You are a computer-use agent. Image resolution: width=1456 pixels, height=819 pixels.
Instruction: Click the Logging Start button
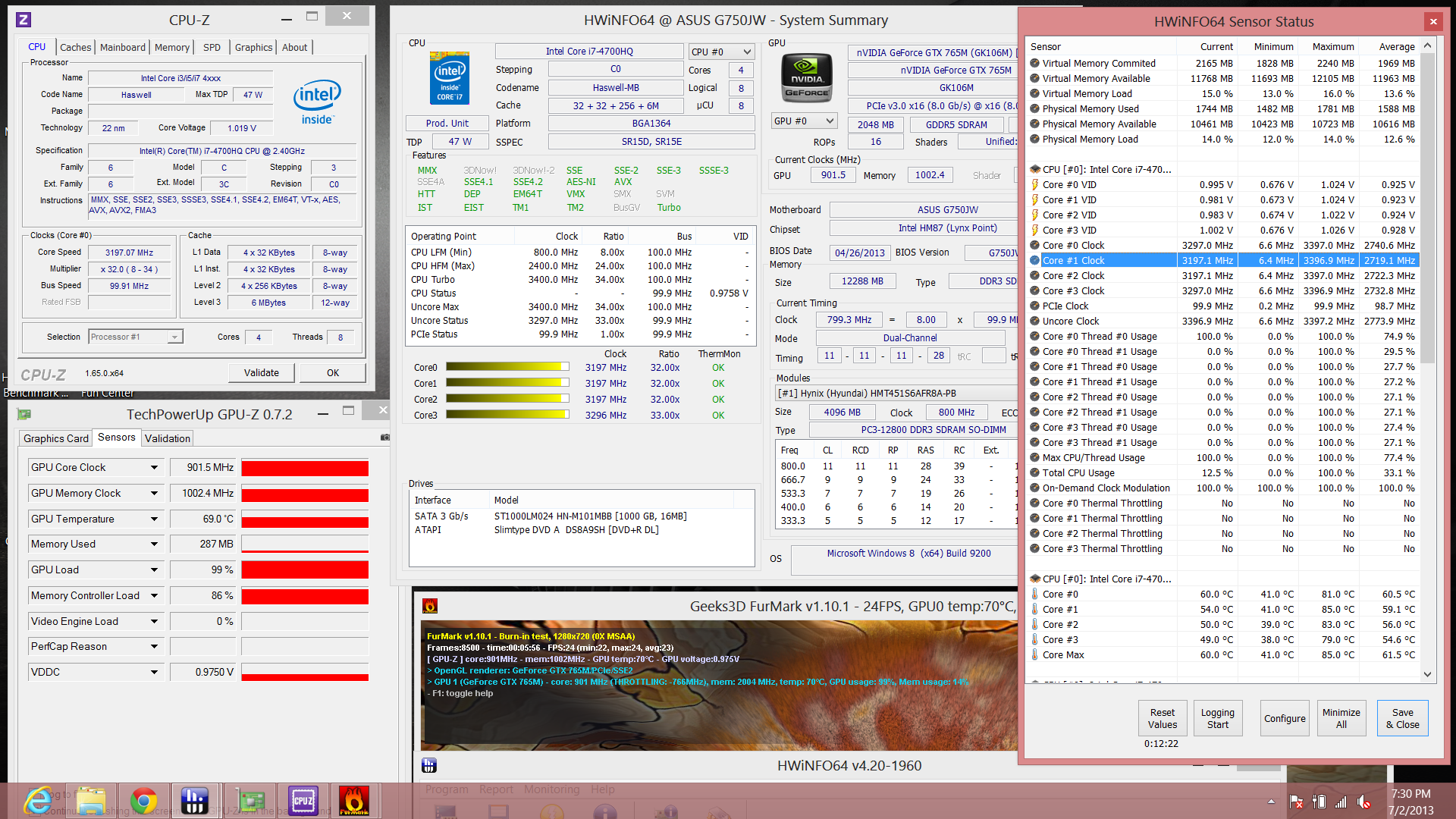pos(1217,718)
